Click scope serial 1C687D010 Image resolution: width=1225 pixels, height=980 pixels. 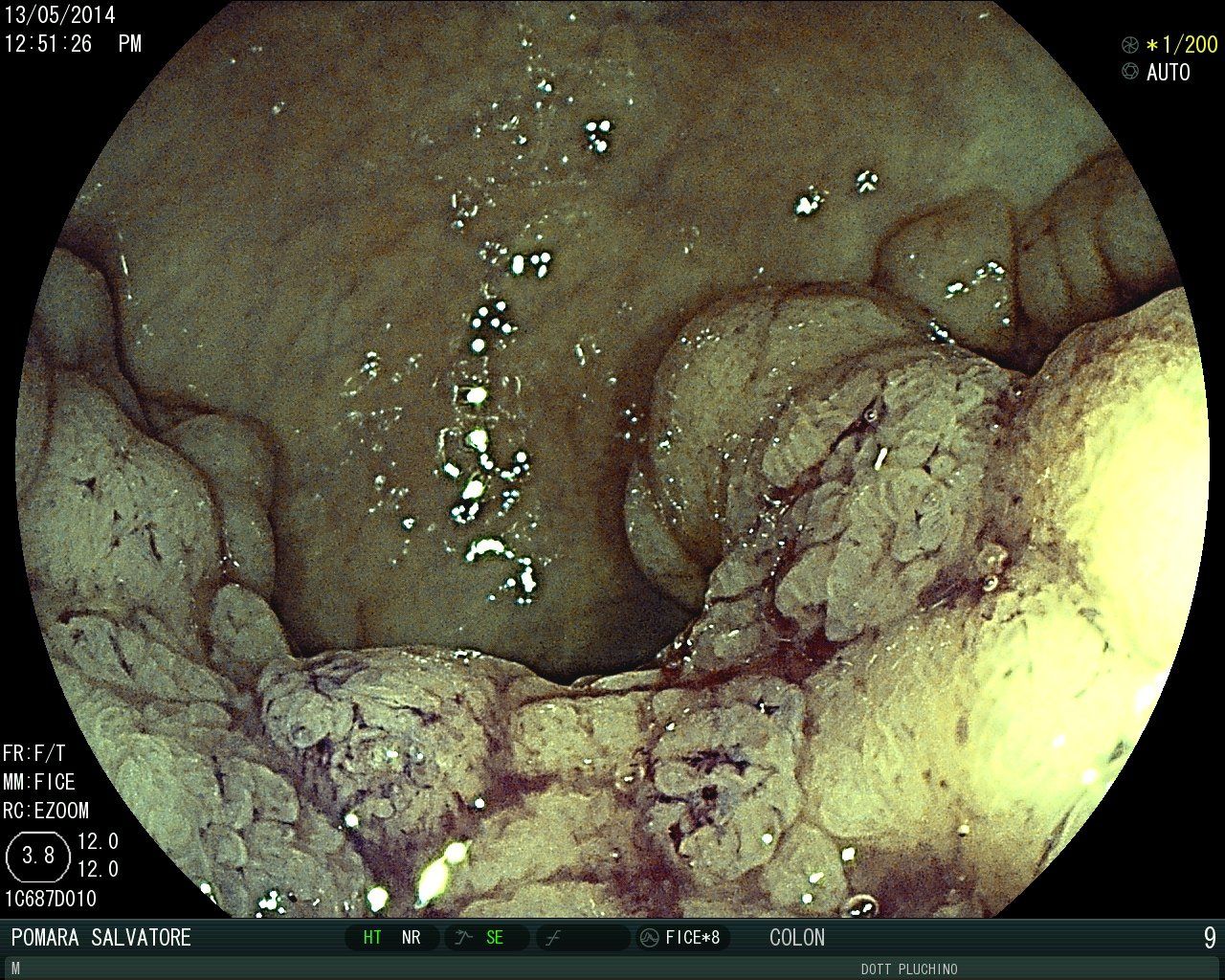[50, 899]
